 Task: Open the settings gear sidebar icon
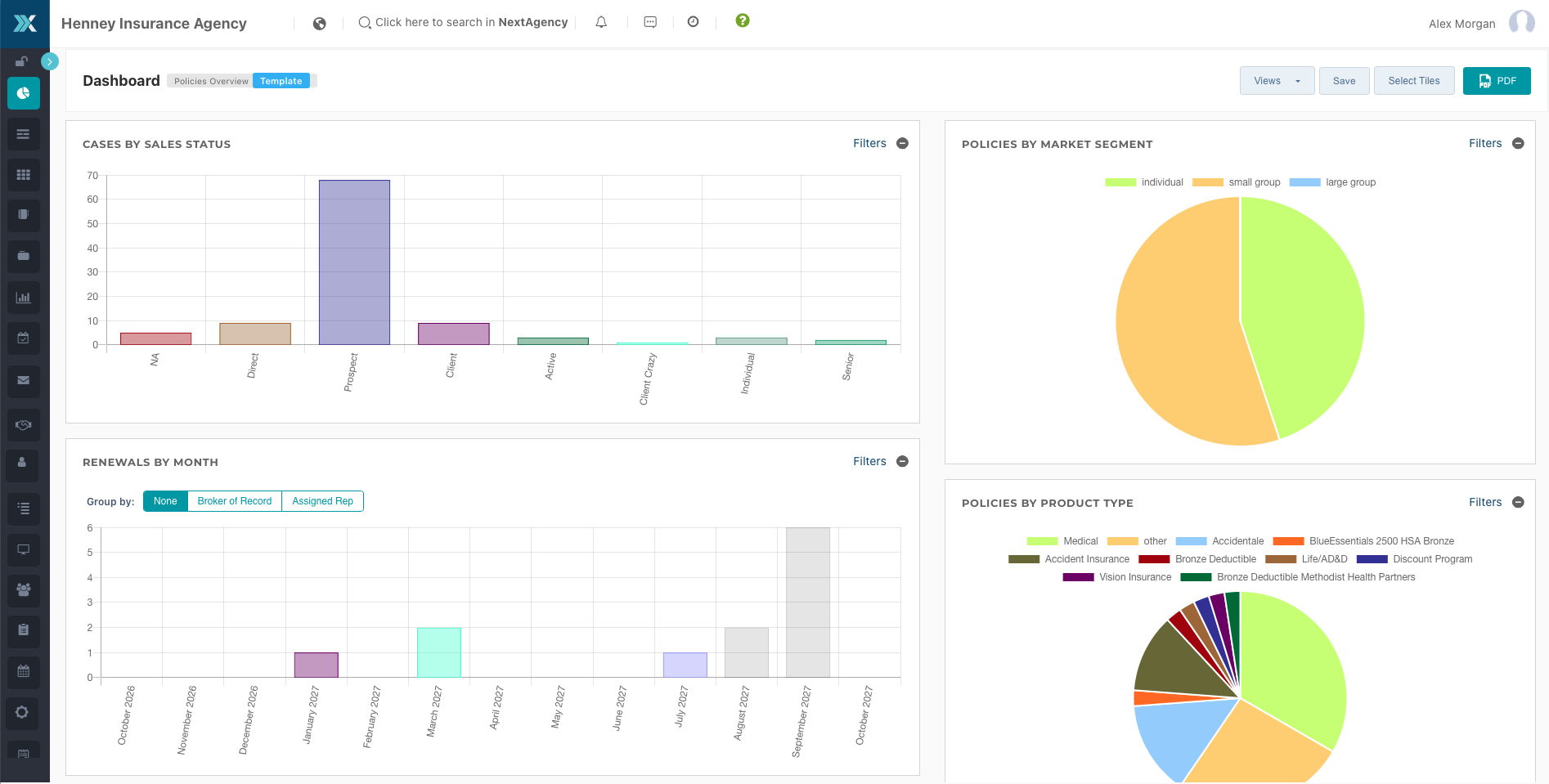coord(22,712)
